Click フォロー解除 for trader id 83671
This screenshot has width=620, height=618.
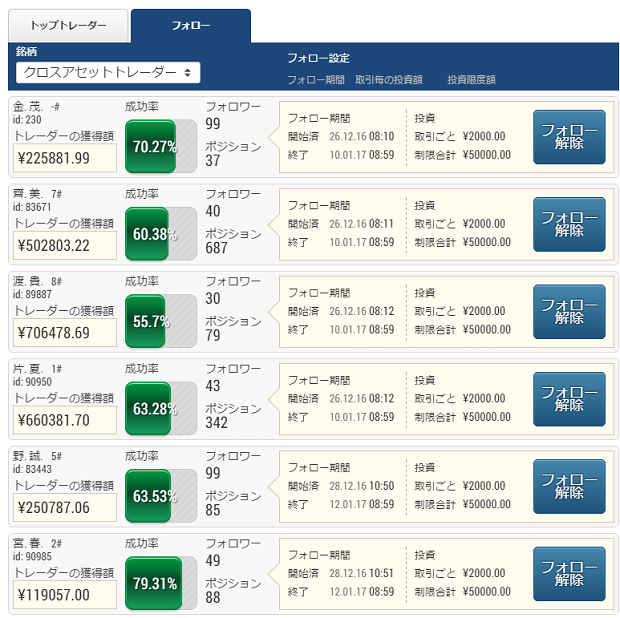tap(569, 224)
